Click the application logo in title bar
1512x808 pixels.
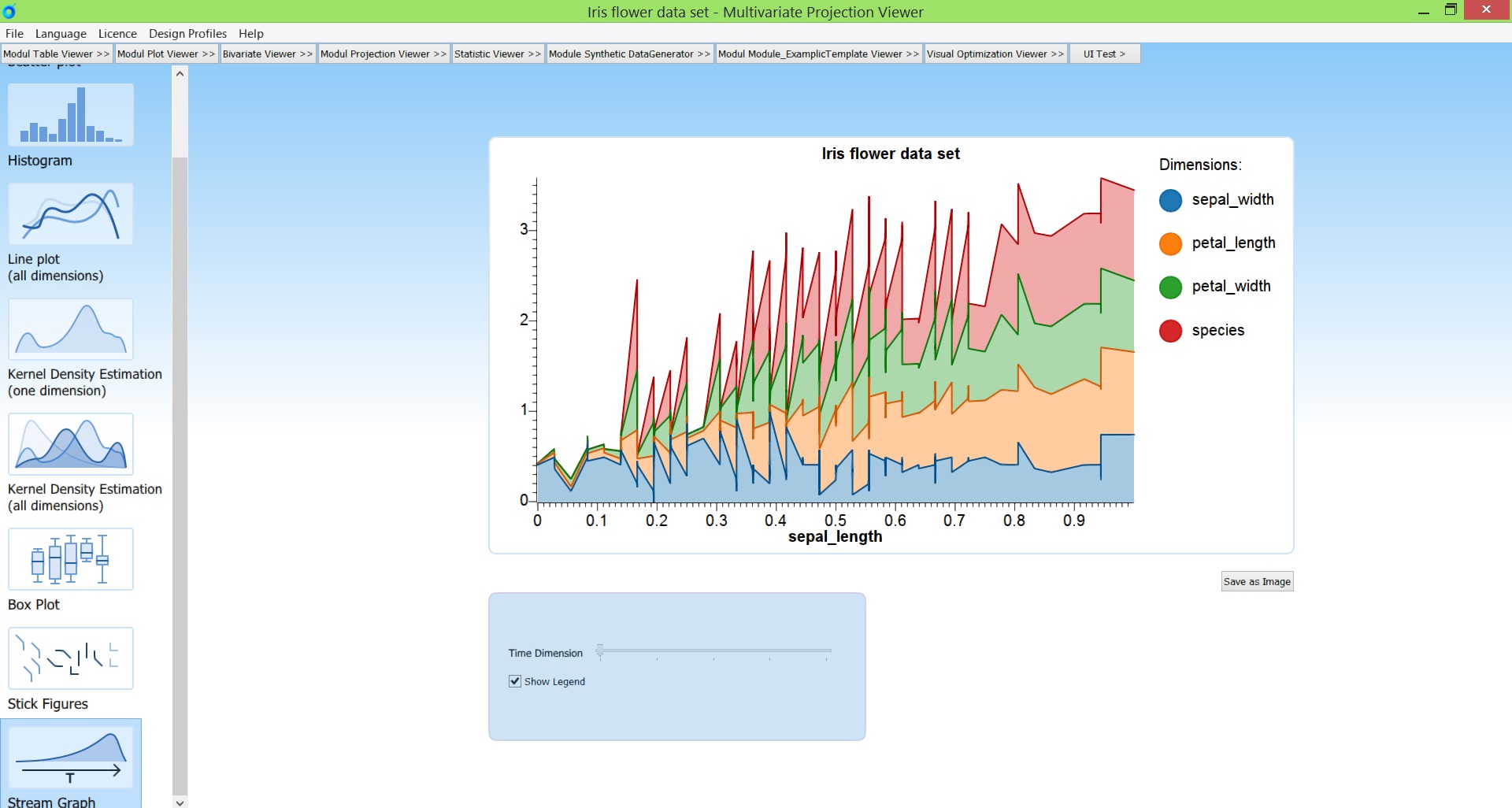9,12
